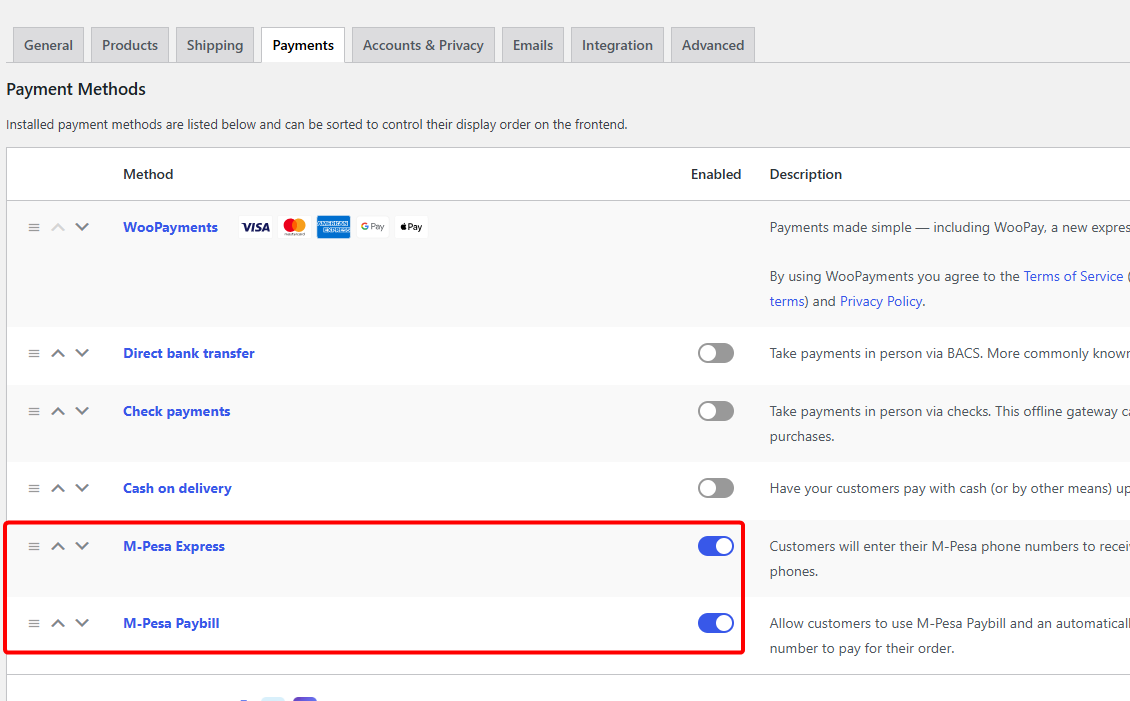Viewport: 1130px width, 701px height.
Task: Click WooPayments move up arrow
Action: tap(58, 227)
